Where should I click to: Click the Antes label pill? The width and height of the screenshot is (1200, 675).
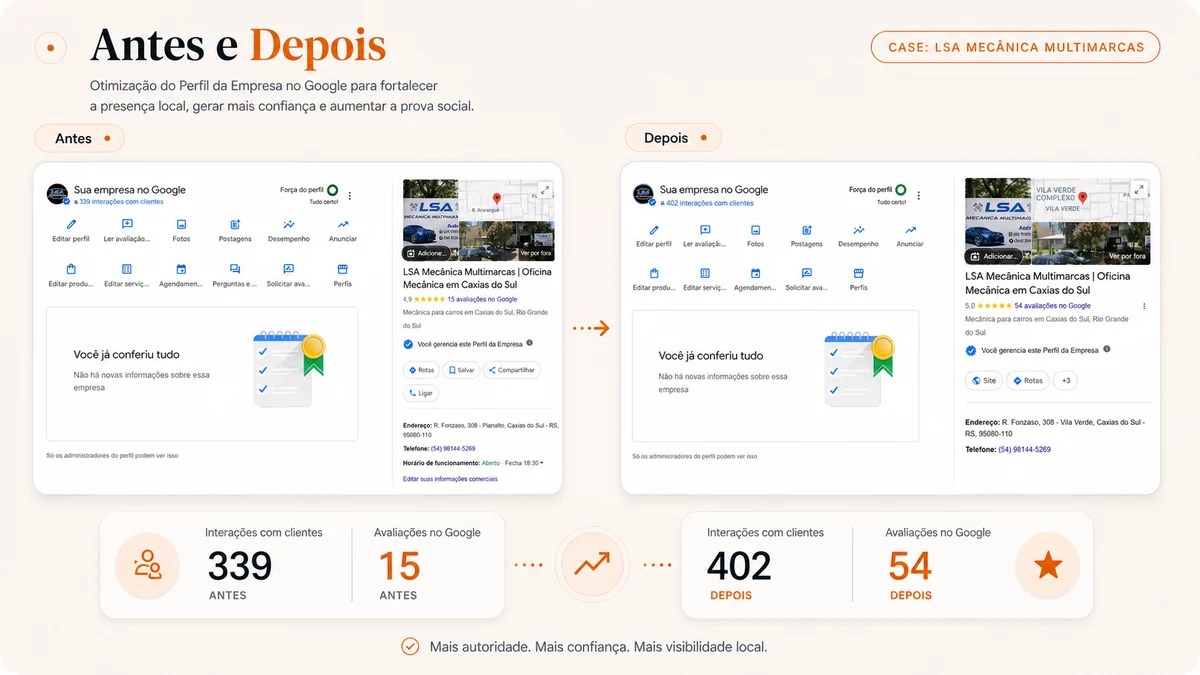coord(79,139)
